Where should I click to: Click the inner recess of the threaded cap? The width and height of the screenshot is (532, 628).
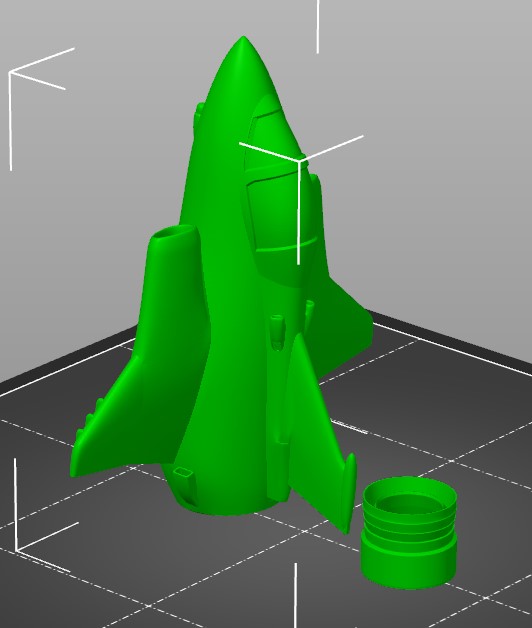pyautogui.click(x=409, y=504)
